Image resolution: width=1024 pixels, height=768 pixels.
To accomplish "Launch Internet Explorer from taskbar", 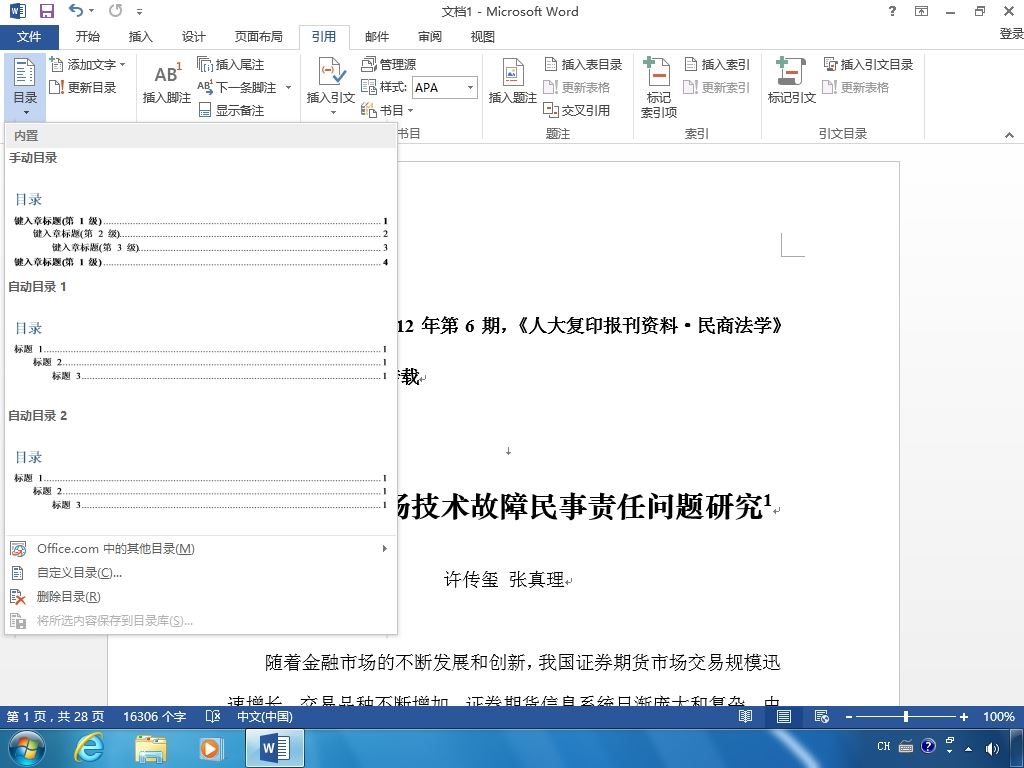I will [x=88, y=748].
